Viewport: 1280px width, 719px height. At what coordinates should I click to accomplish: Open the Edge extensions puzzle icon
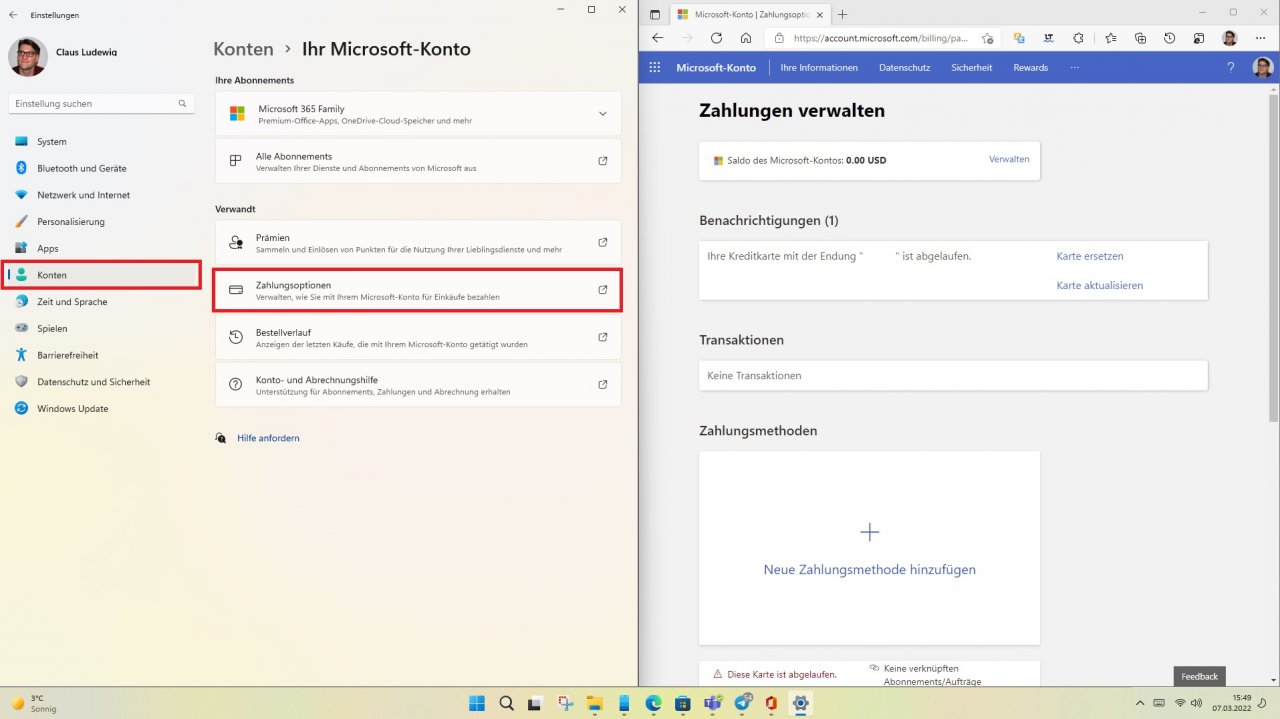pyautogui.click(x=1078, y=38)
